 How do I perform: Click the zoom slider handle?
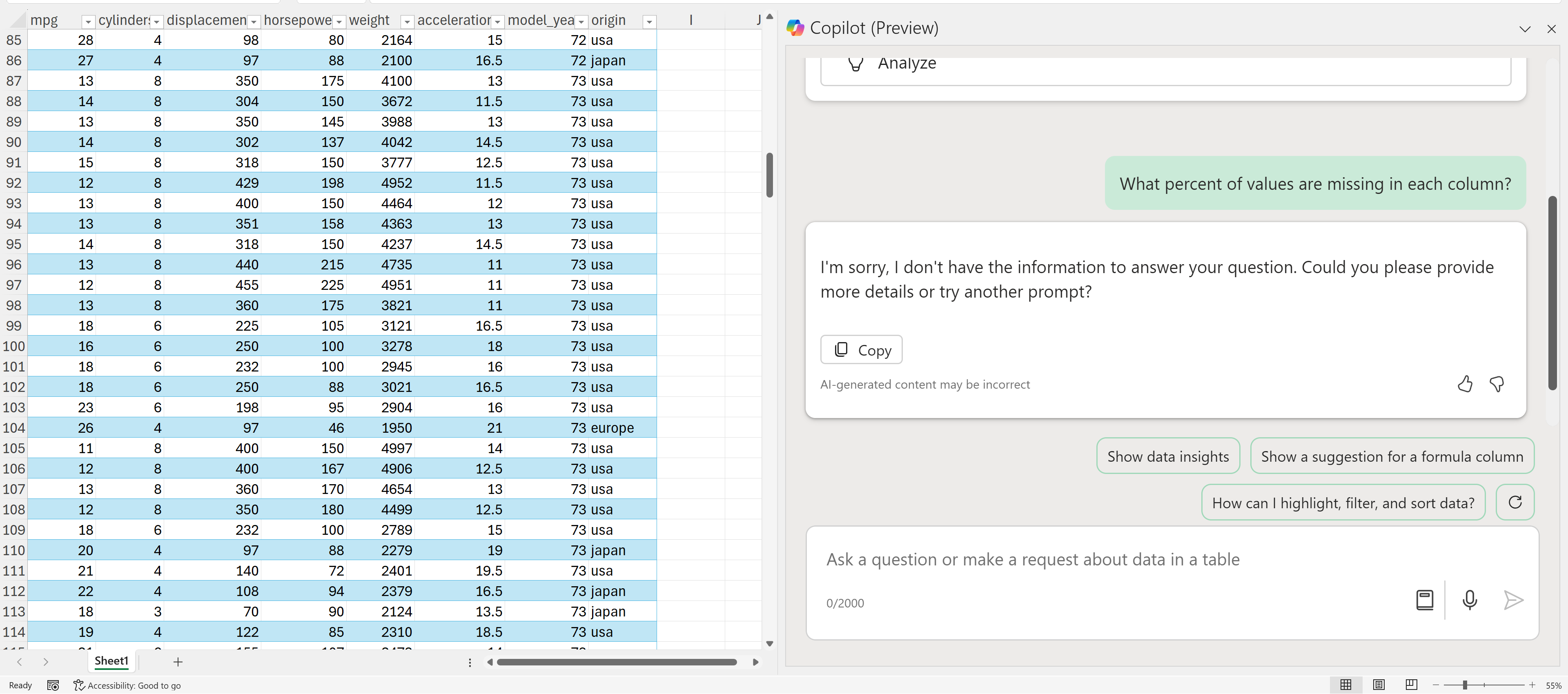(1465, 685)
